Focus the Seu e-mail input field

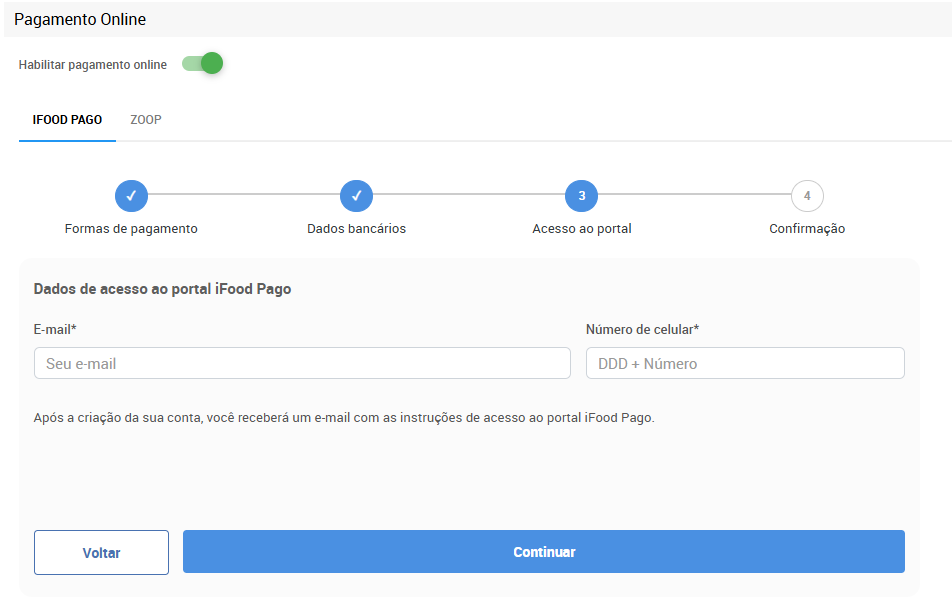click(x=302, y=364)
